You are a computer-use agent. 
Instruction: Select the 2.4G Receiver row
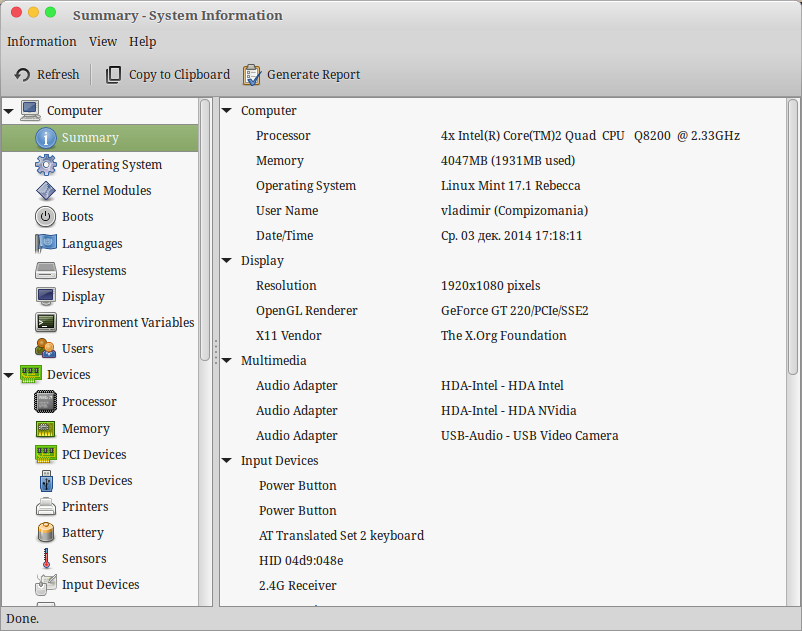click(502, 586)
